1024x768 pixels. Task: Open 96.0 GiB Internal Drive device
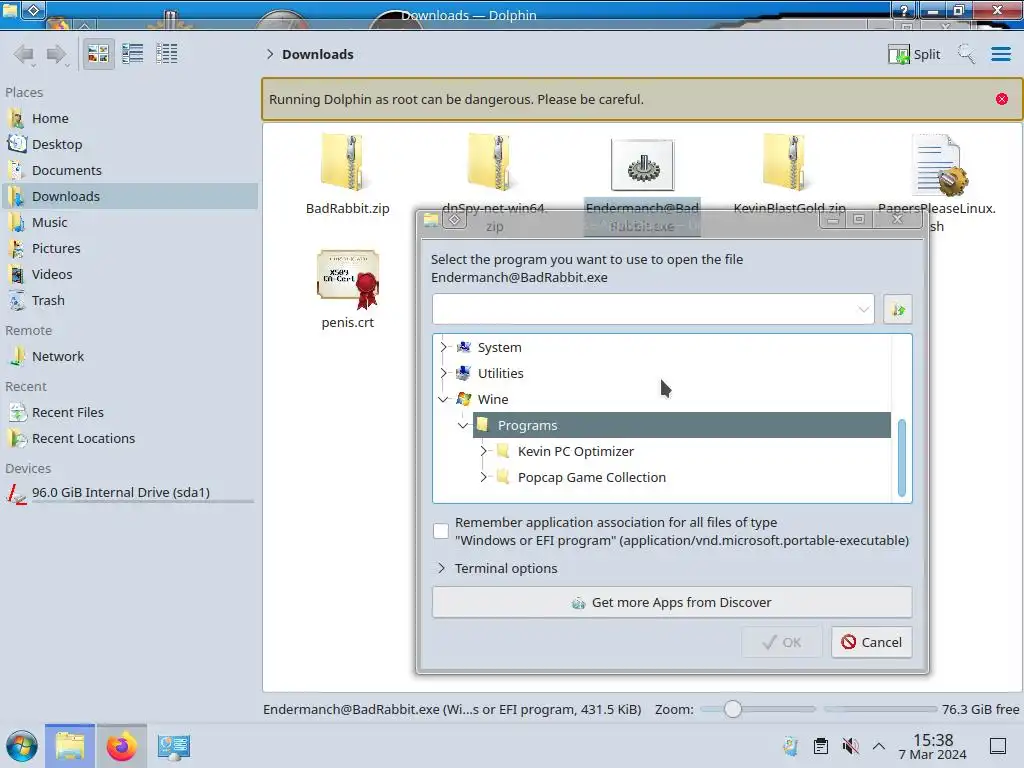(x=129, y=493)
